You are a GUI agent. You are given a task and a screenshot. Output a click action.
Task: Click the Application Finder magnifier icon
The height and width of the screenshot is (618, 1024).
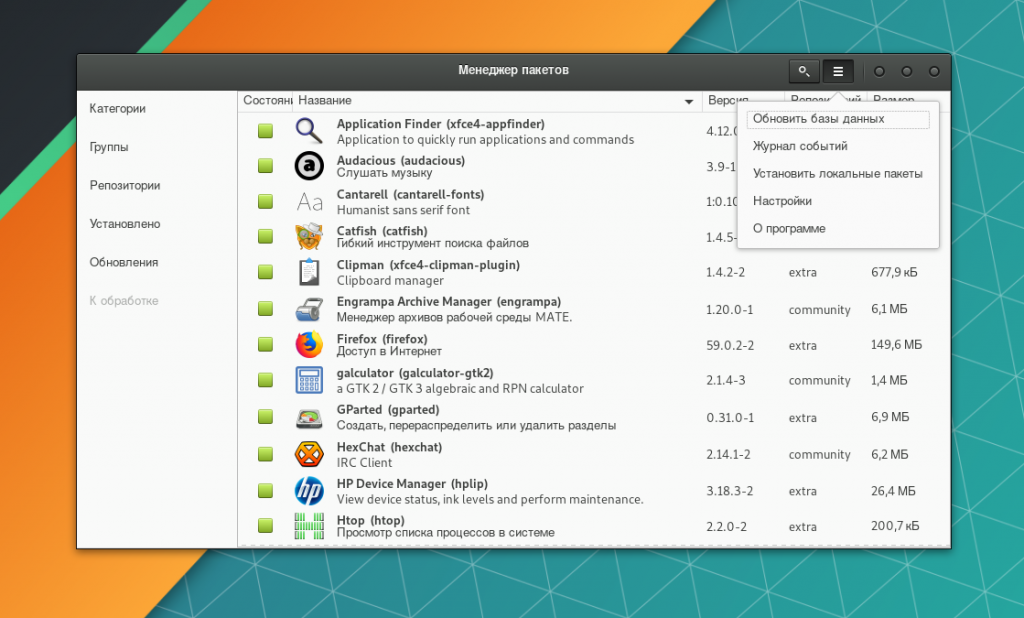coord(309,131)
